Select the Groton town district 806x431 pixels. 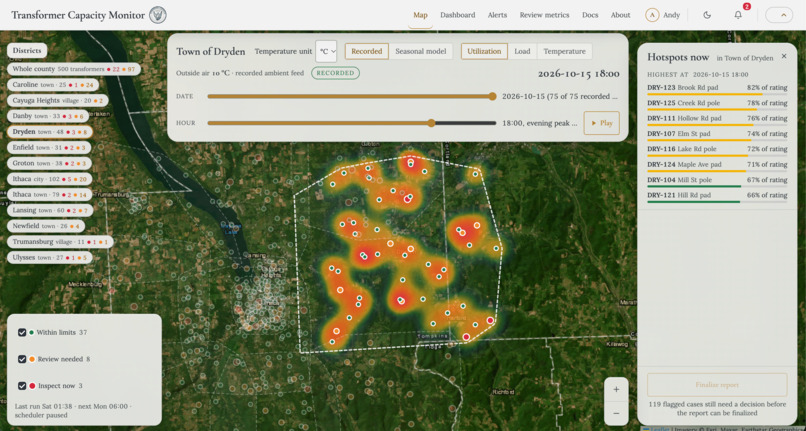pyautogui.click(x=49, y=163)
